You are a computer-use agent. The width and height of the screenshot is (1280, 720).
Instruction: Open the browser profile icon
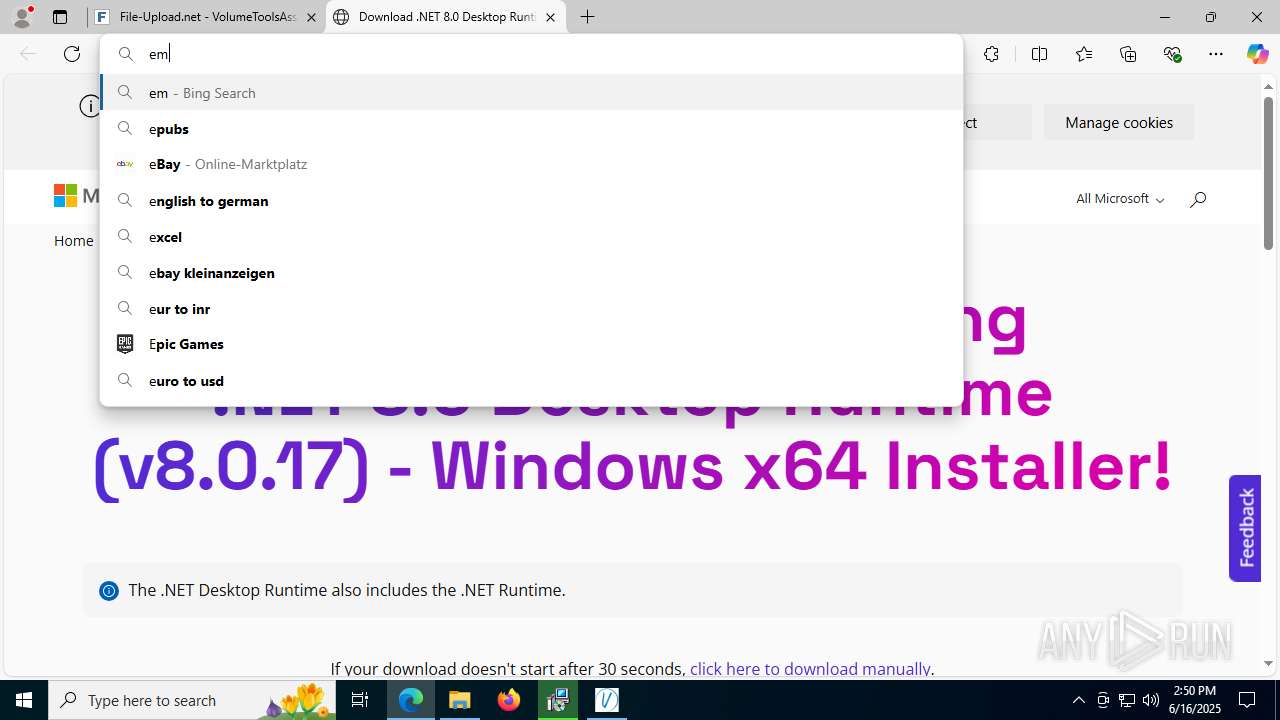click(x=23, y=17)
